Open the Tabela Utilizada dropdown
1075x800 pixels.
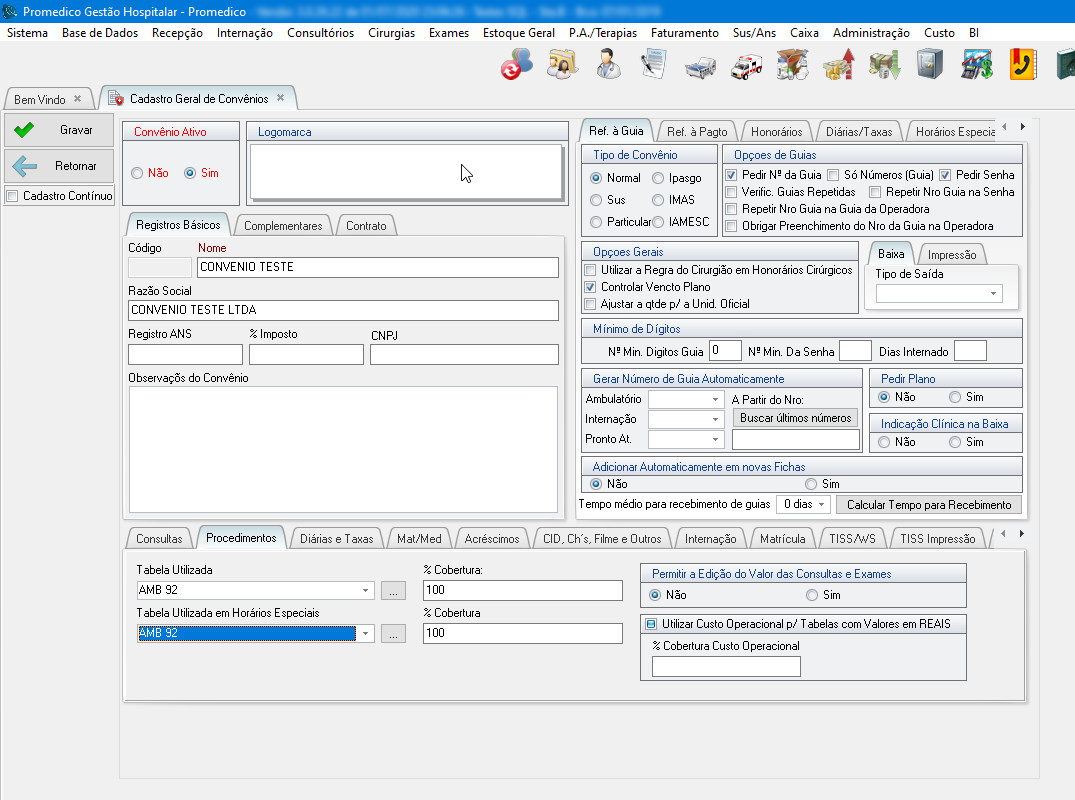pos(366,591)
